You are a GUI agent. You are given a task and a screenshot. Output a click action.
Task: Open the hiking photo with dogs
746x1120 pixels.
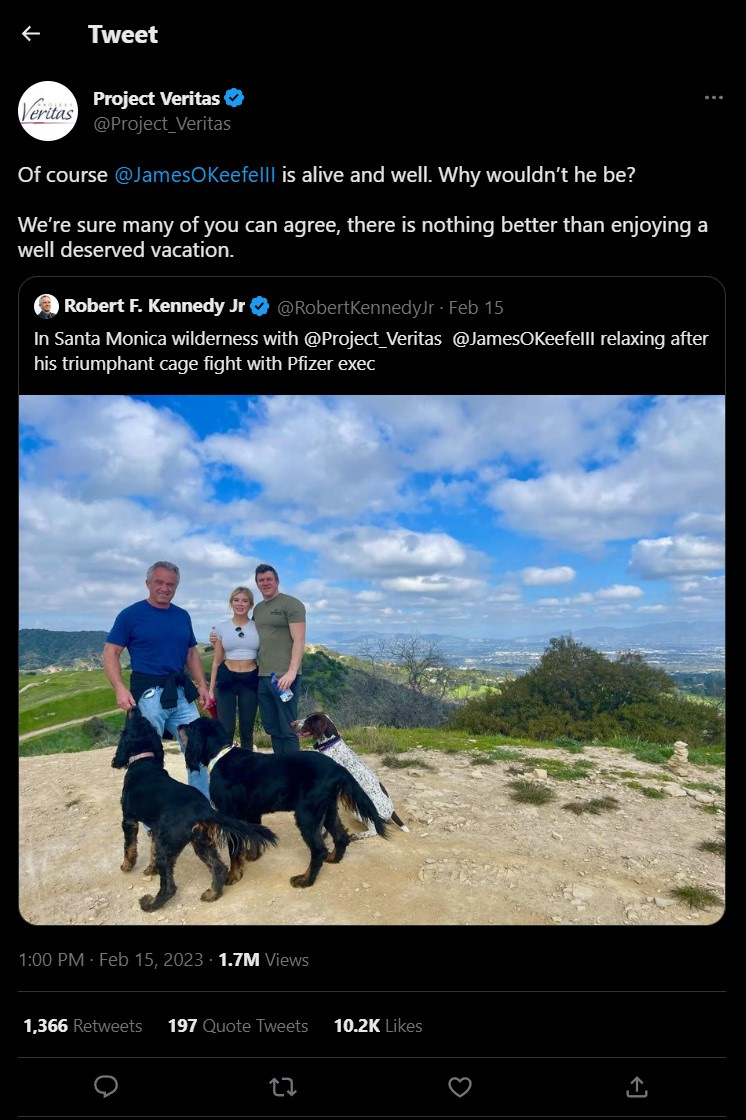click(372, 660)
